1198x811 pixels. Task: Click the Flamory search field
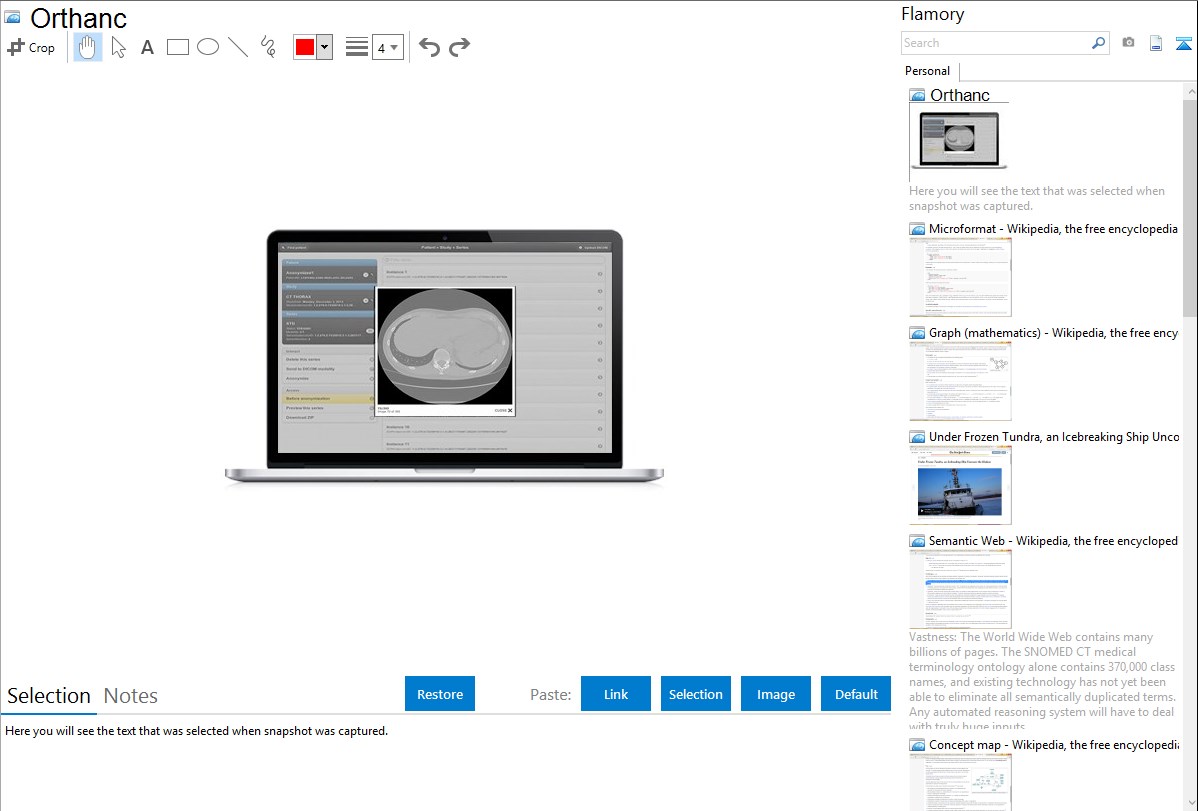[996, 43]
